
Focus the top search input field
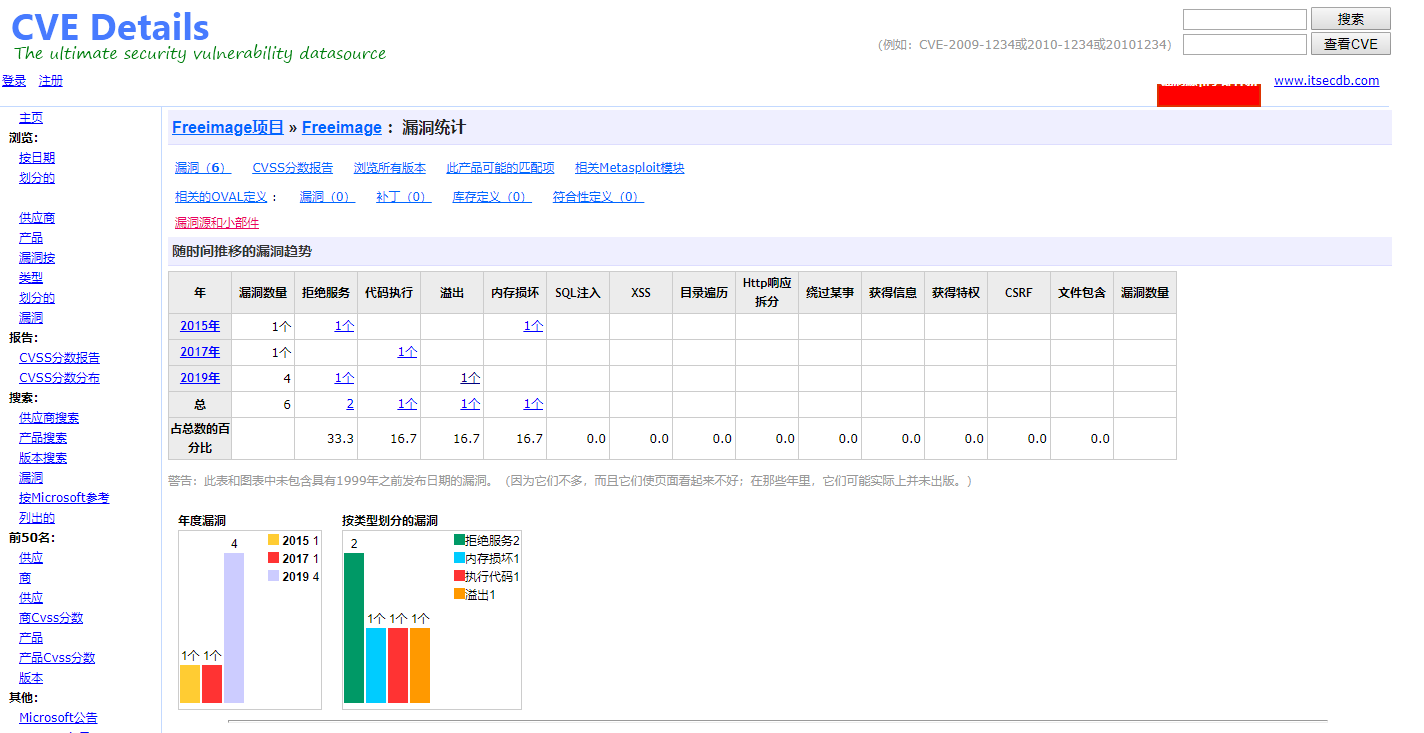pos(1244,19)
